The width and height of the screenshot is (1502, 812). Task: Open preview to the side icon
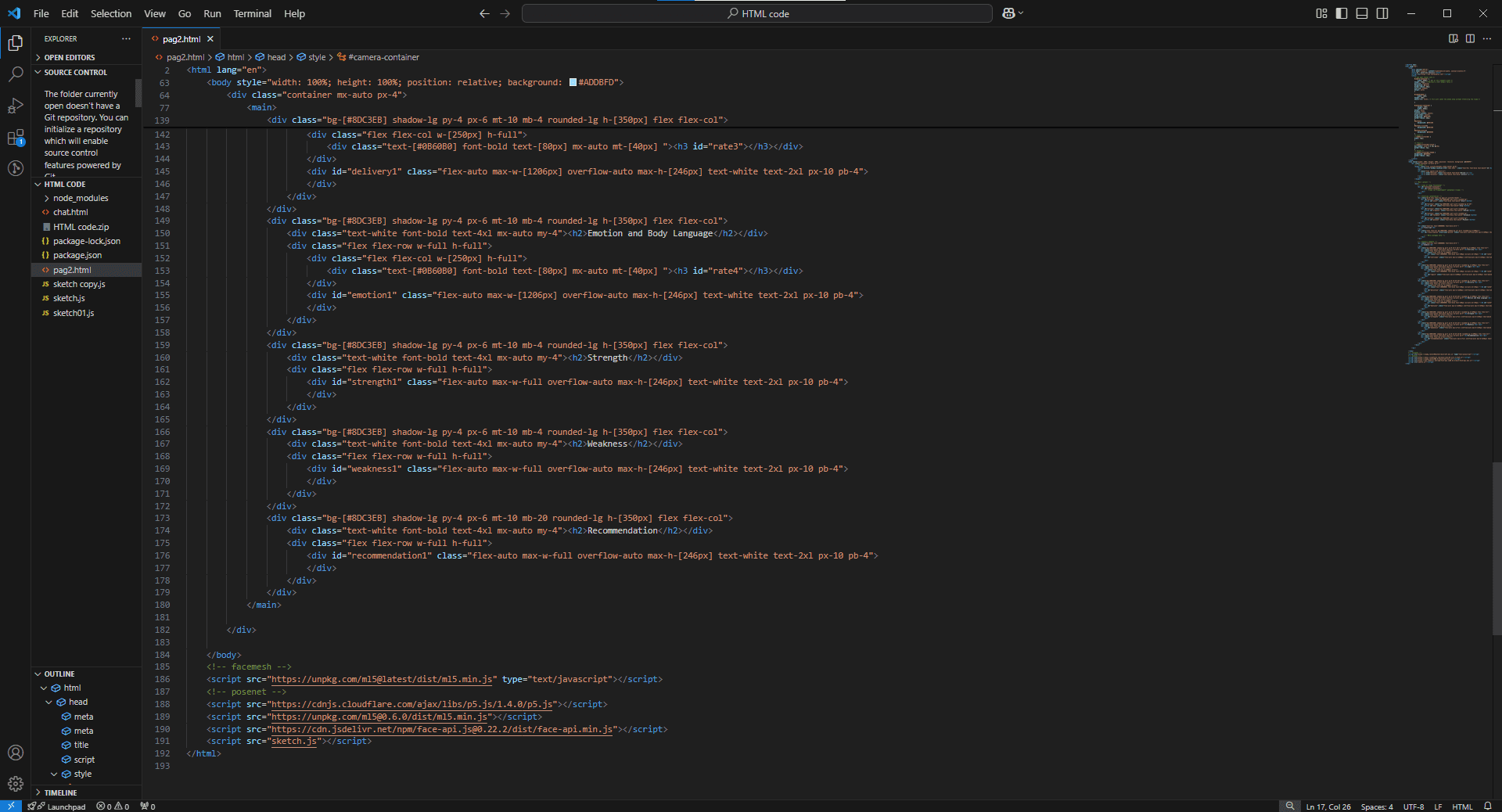click(x=1453, y=38)
